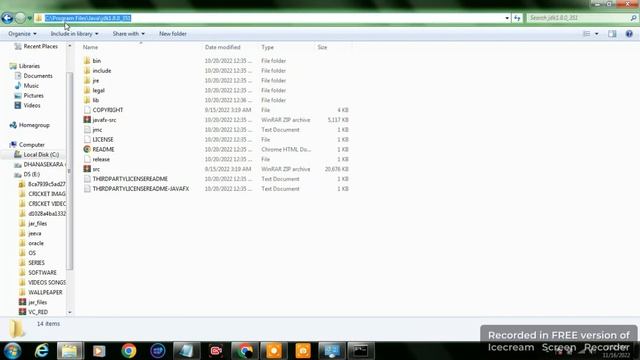Go back with the Back arrow button
The height and width of the screenshot is (360, 640).
click(7, 18)
